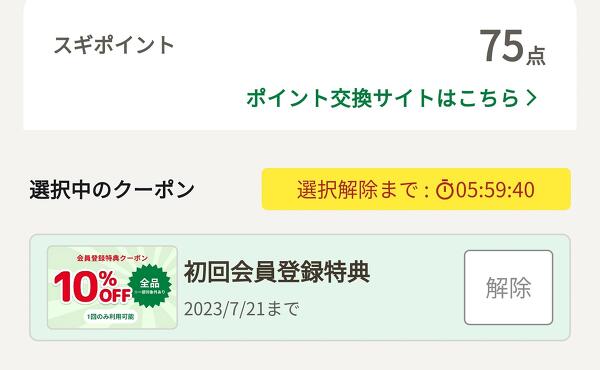Click the yellow 選択解除まで banner
Screen dimensions: 600x370
pyautogui.click(x=416, y=189)
